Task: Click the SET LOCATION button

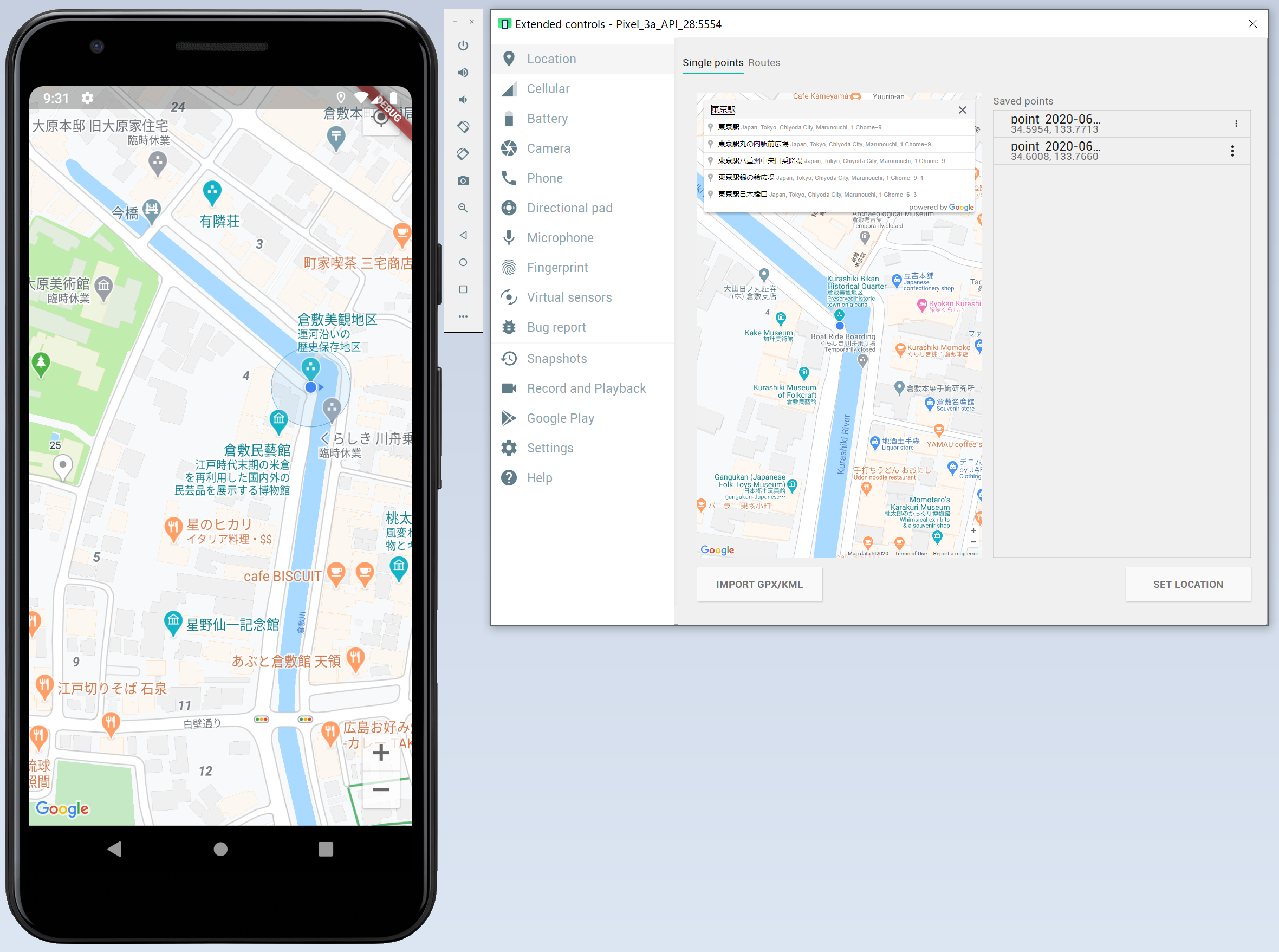Action: 1188,584
